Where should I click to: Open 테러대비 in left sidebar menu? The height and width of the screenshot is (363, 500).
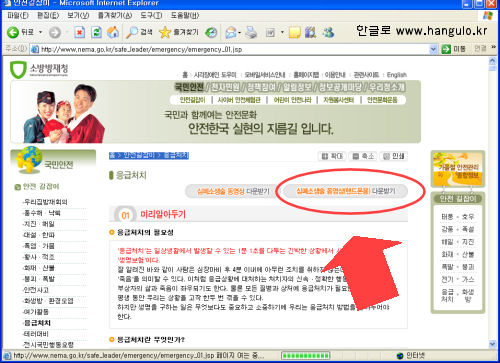(x=36, y=334)
